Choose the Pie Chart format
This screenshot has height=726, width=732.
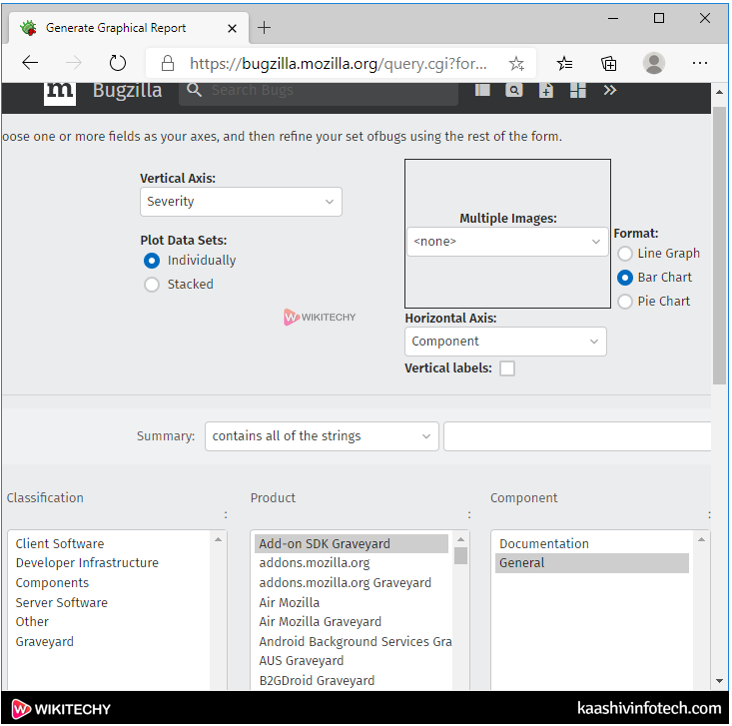(x=625, y=301)
